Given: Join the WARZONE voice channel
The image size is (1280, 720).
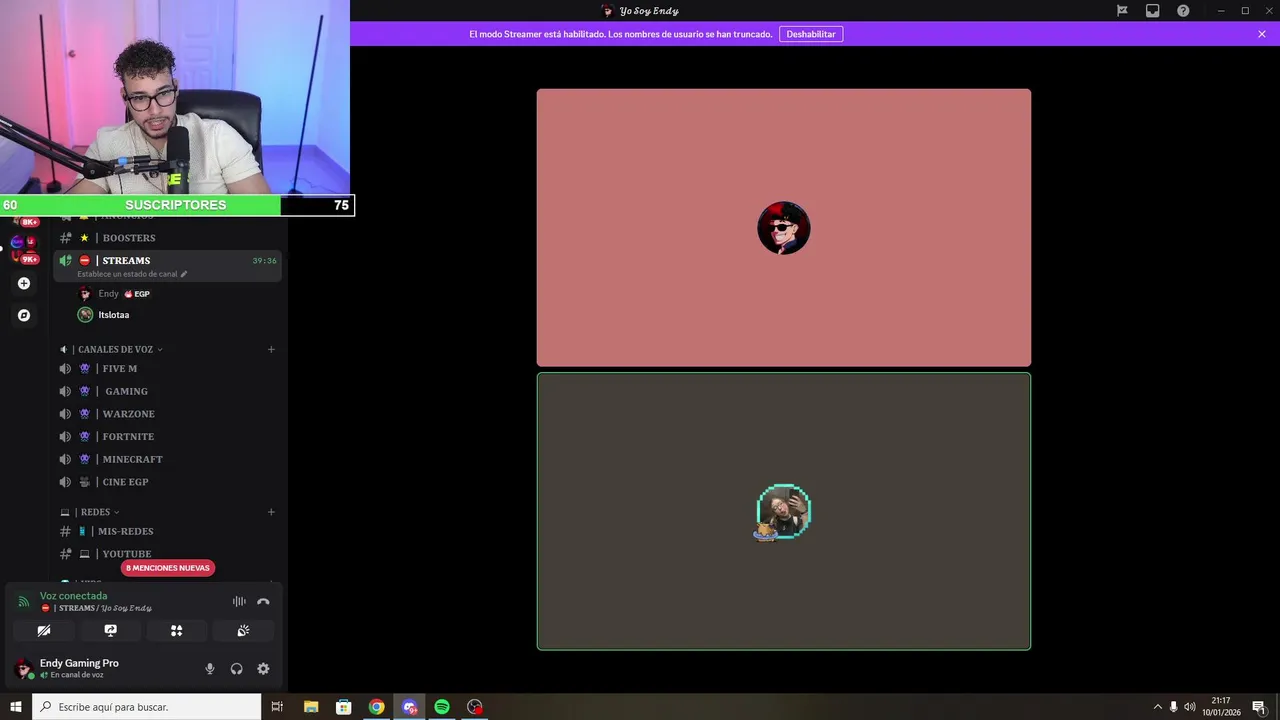Looking at the screenshot, I should (x=167, y=414).
